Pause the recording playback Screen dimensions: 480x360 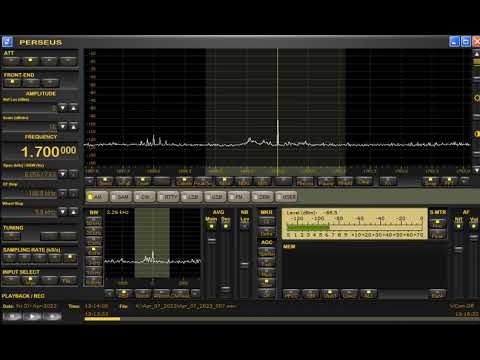point(12,316)
